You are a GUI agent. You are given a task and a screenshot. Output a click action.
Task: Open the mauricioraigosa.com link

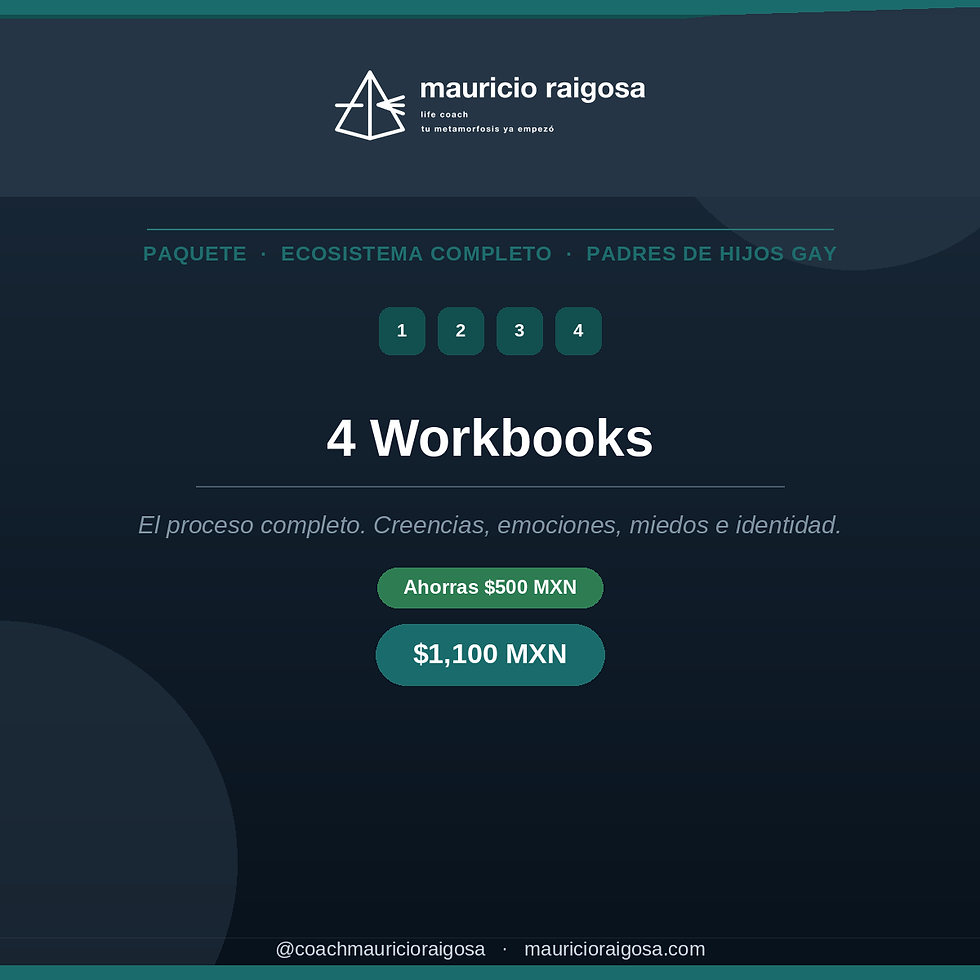pyautogui.click(x=614, y=949)
